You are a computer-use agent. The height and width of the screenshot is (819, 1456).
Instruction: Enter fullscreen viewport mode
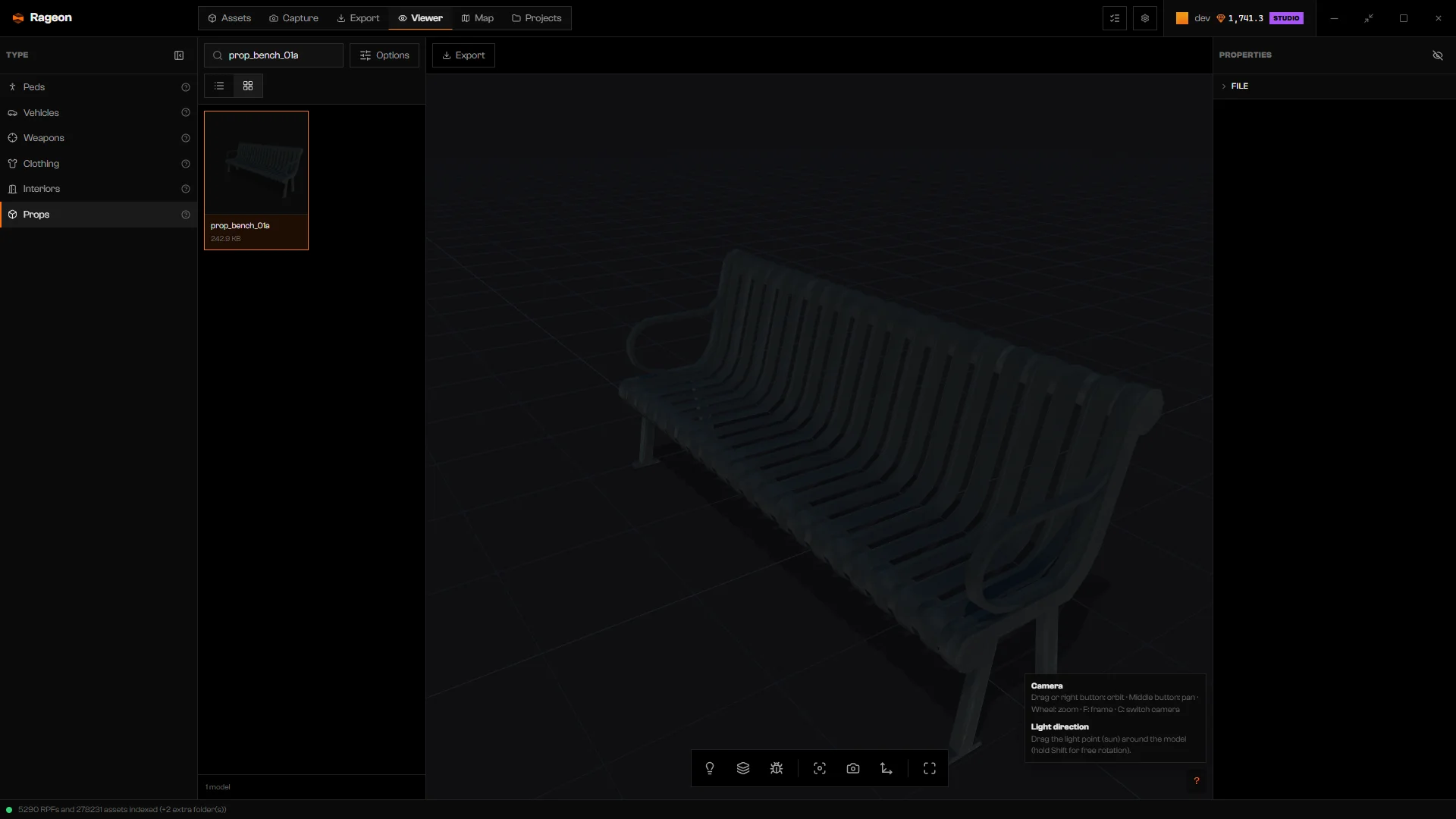(x=930, y=768)
